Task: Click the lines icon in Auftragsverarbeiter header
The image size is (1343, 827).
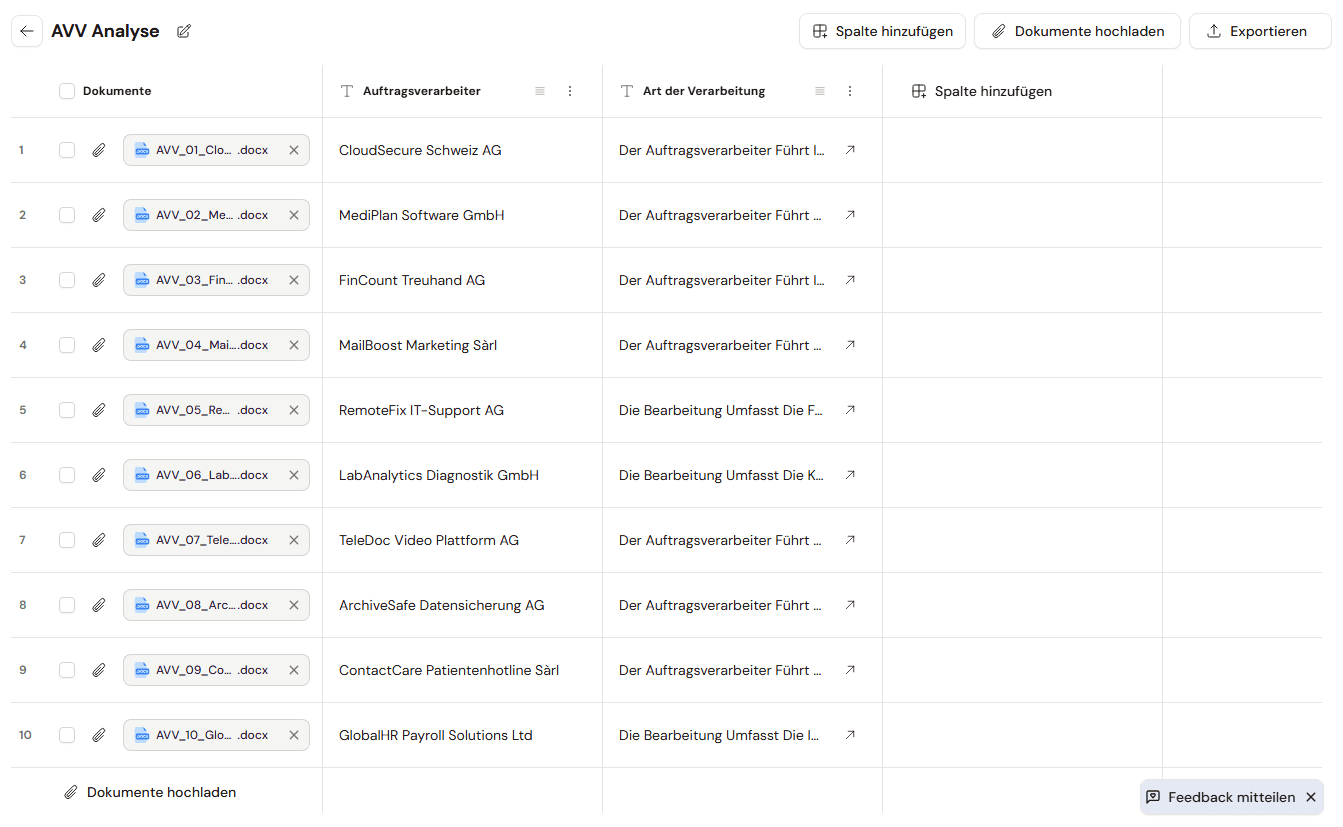Action: [540, 91]
